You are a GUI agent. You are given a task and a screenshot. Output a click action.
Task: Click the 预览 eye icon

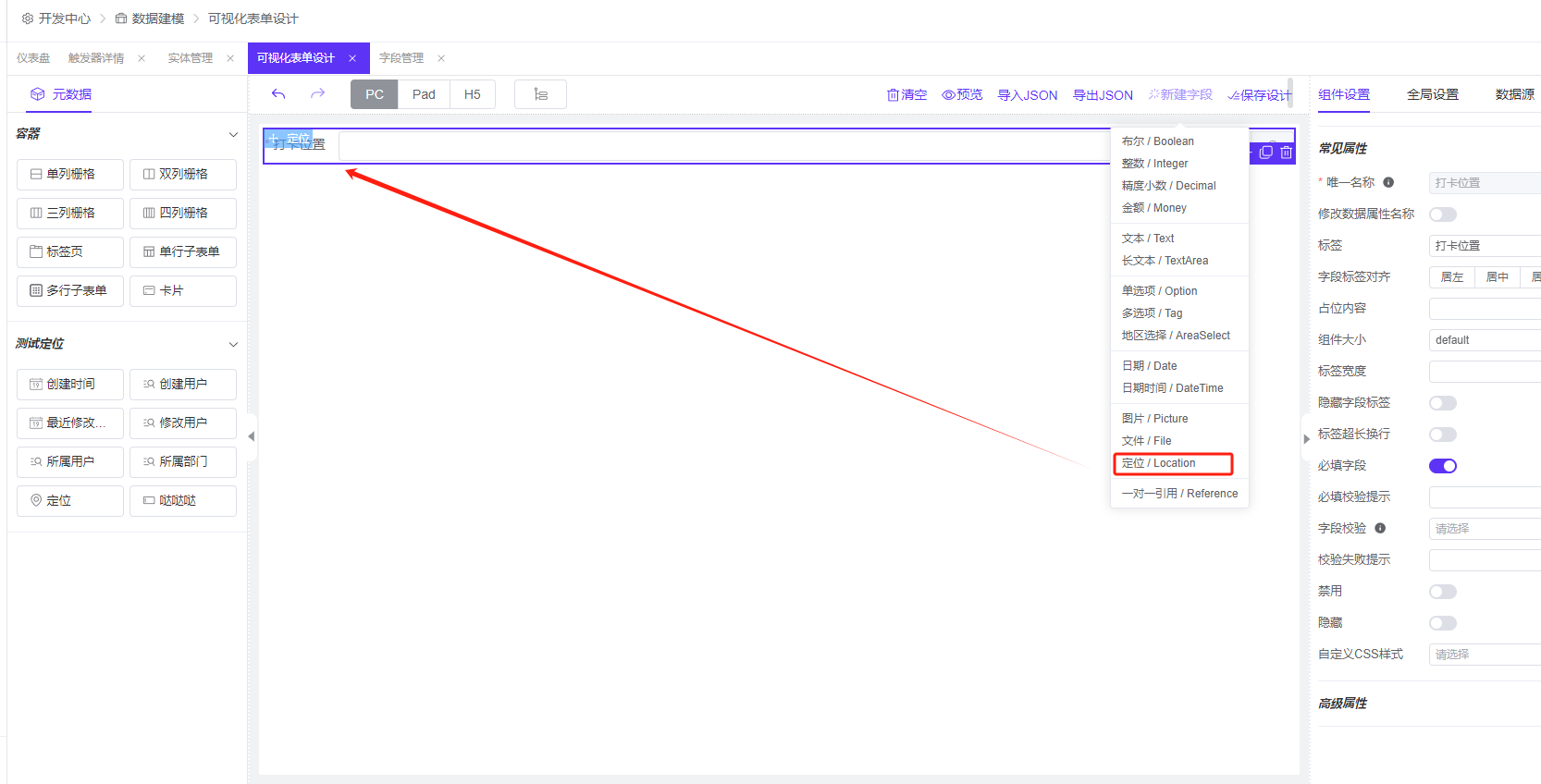(x=948, y=95)
